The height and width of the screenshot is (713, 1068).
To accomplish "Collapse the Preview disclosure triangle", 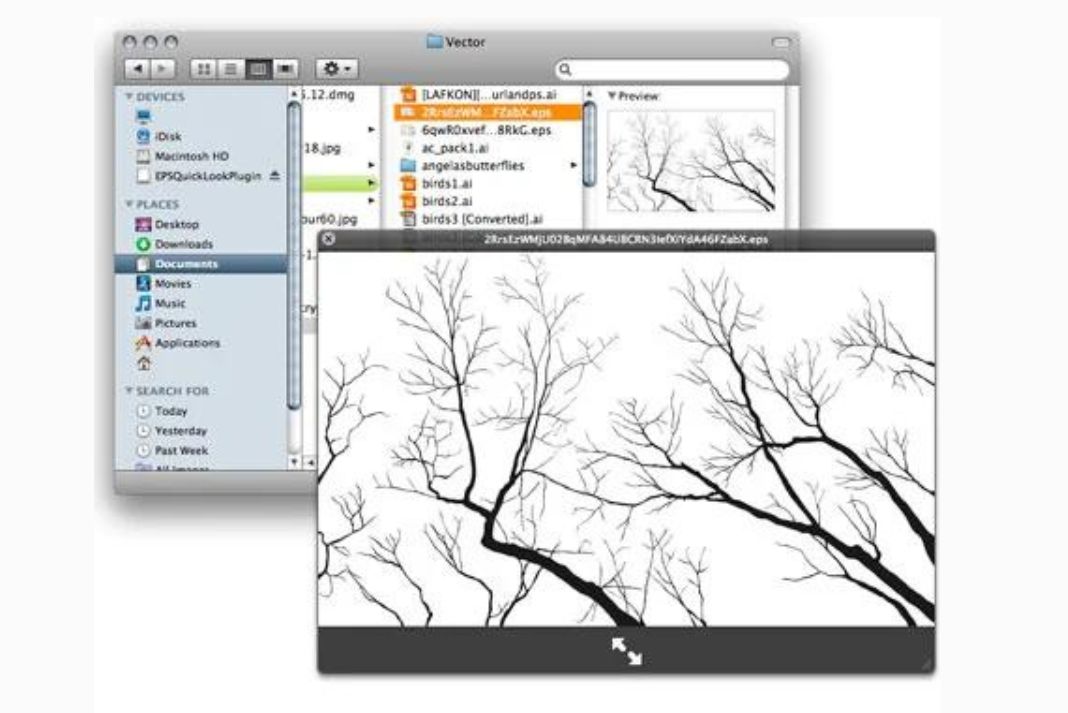I will coord(612,96).
